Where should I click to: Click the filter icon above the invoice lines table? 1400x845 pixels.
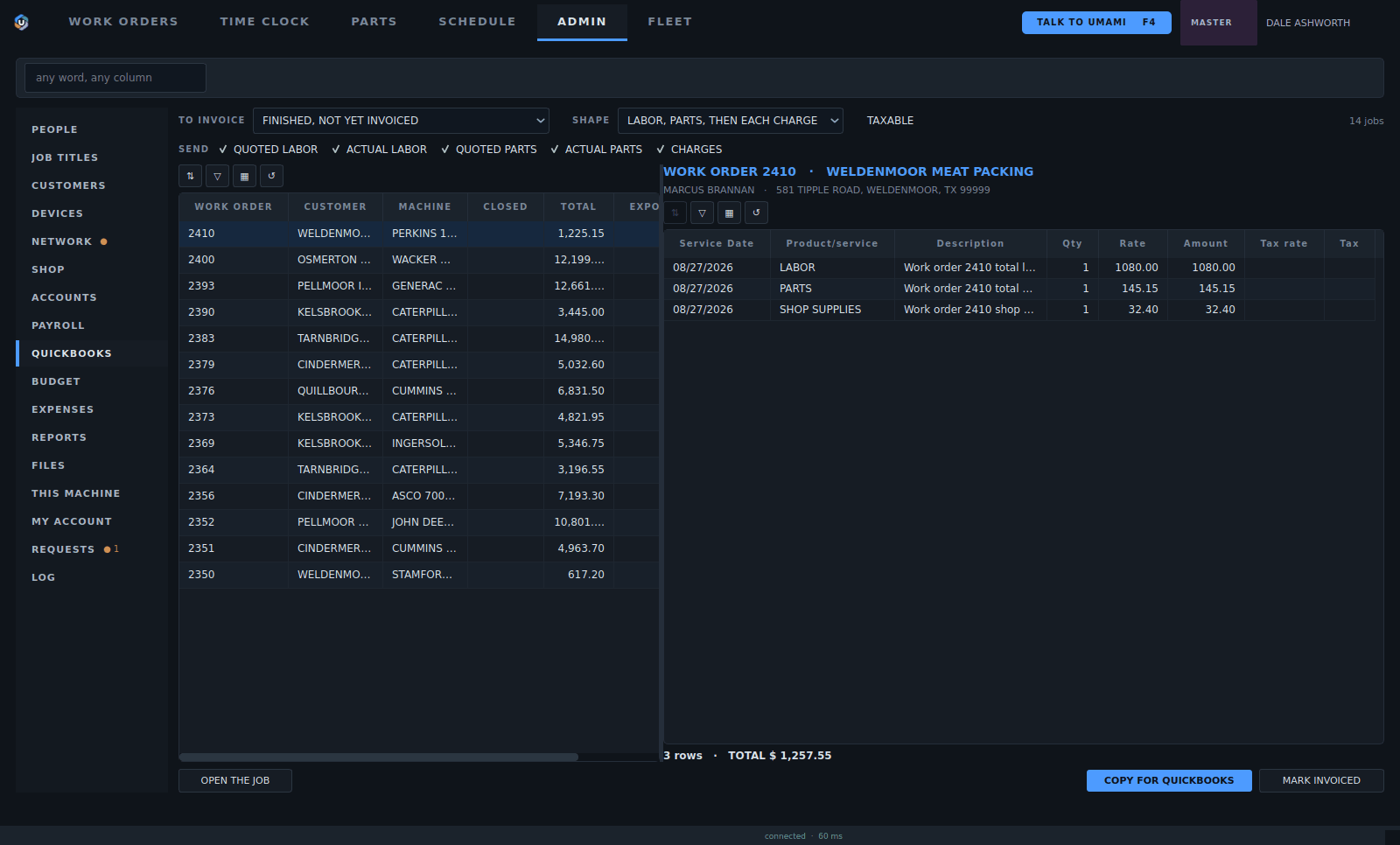(x=702, y=213)
